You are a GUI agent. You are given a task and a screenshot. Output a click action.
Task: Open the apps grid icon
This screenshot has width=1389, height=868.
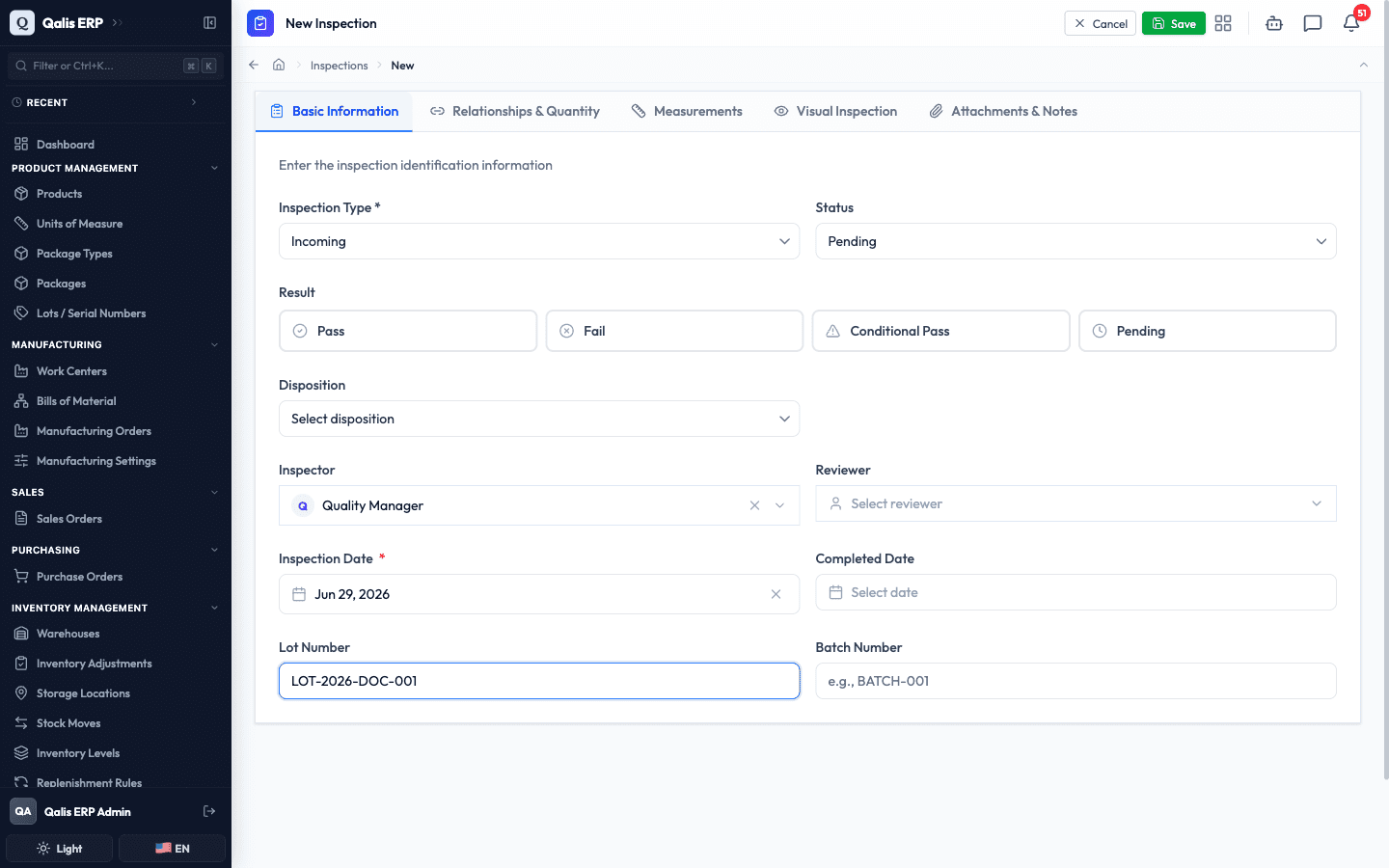pyautogui.click(x=1223, y=23)
